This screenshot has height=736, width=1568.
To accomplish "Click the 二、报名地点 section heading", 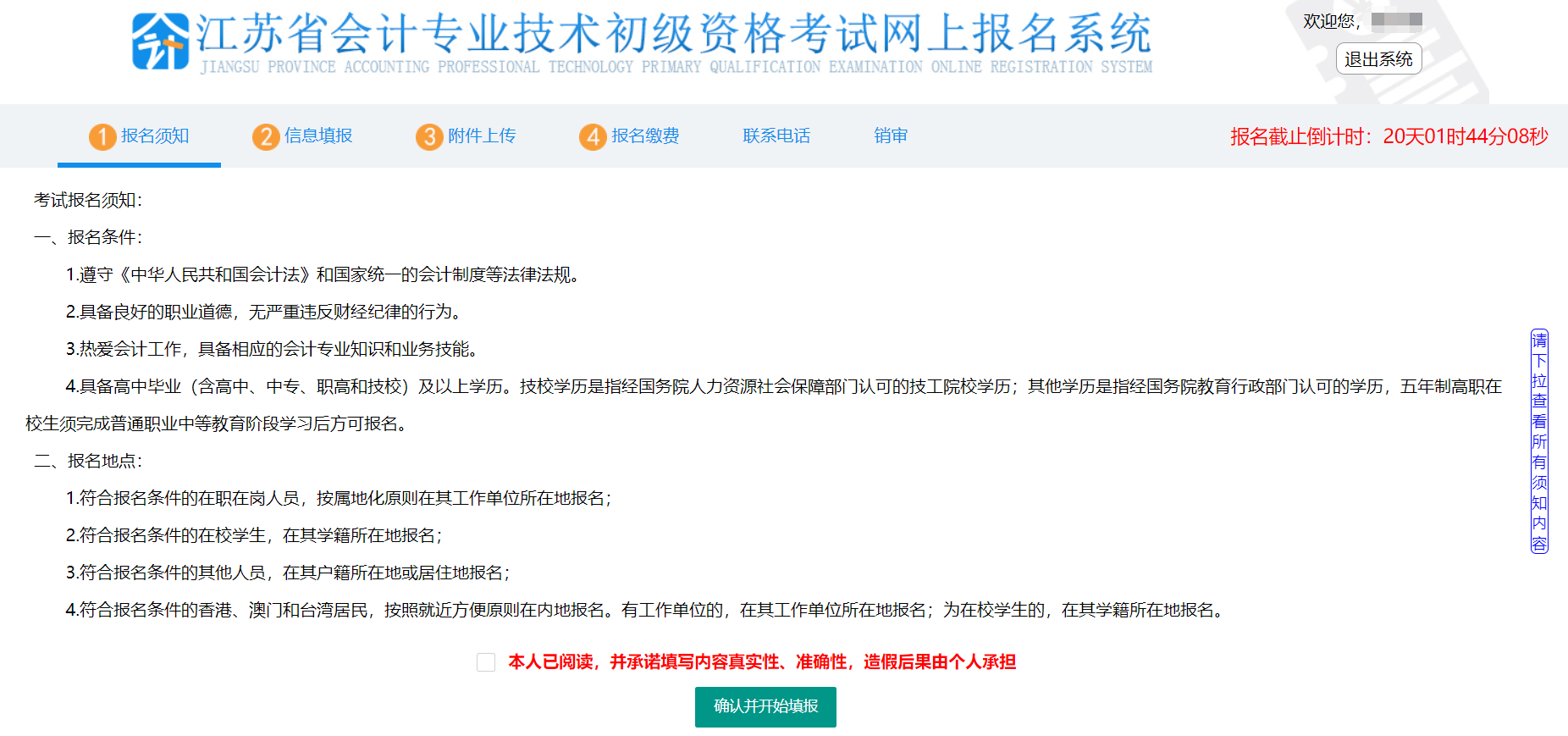I will 88,461.
